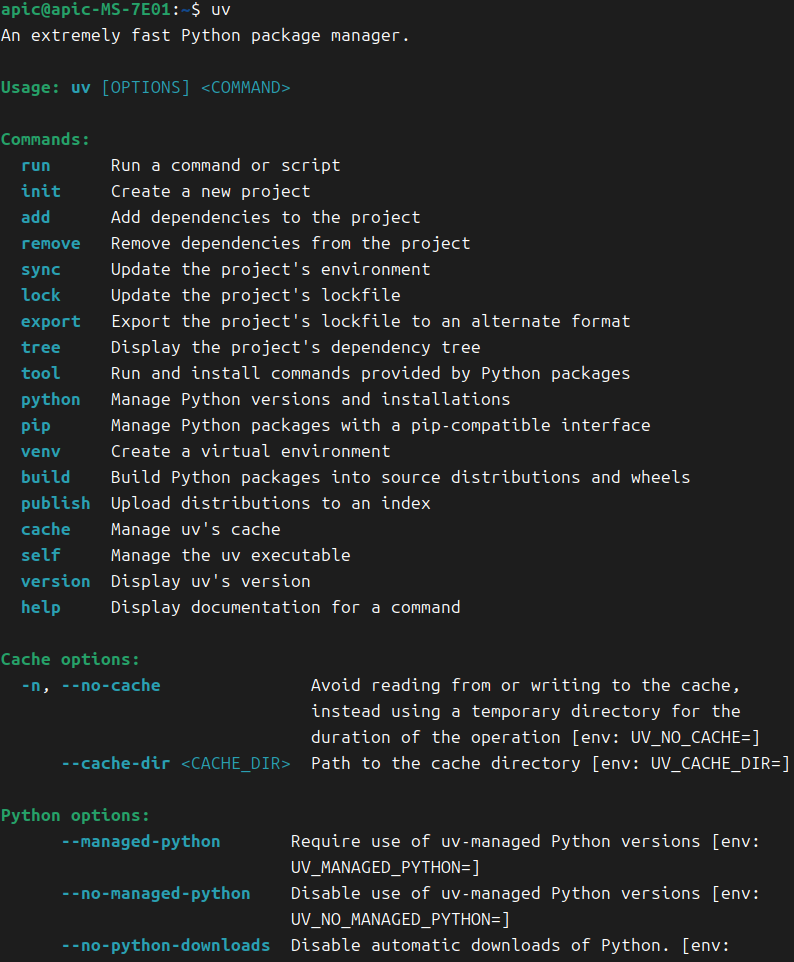Click the '--no-python-downloads' option text
Screen dimensions: 794x962
[x=166, y=945]
